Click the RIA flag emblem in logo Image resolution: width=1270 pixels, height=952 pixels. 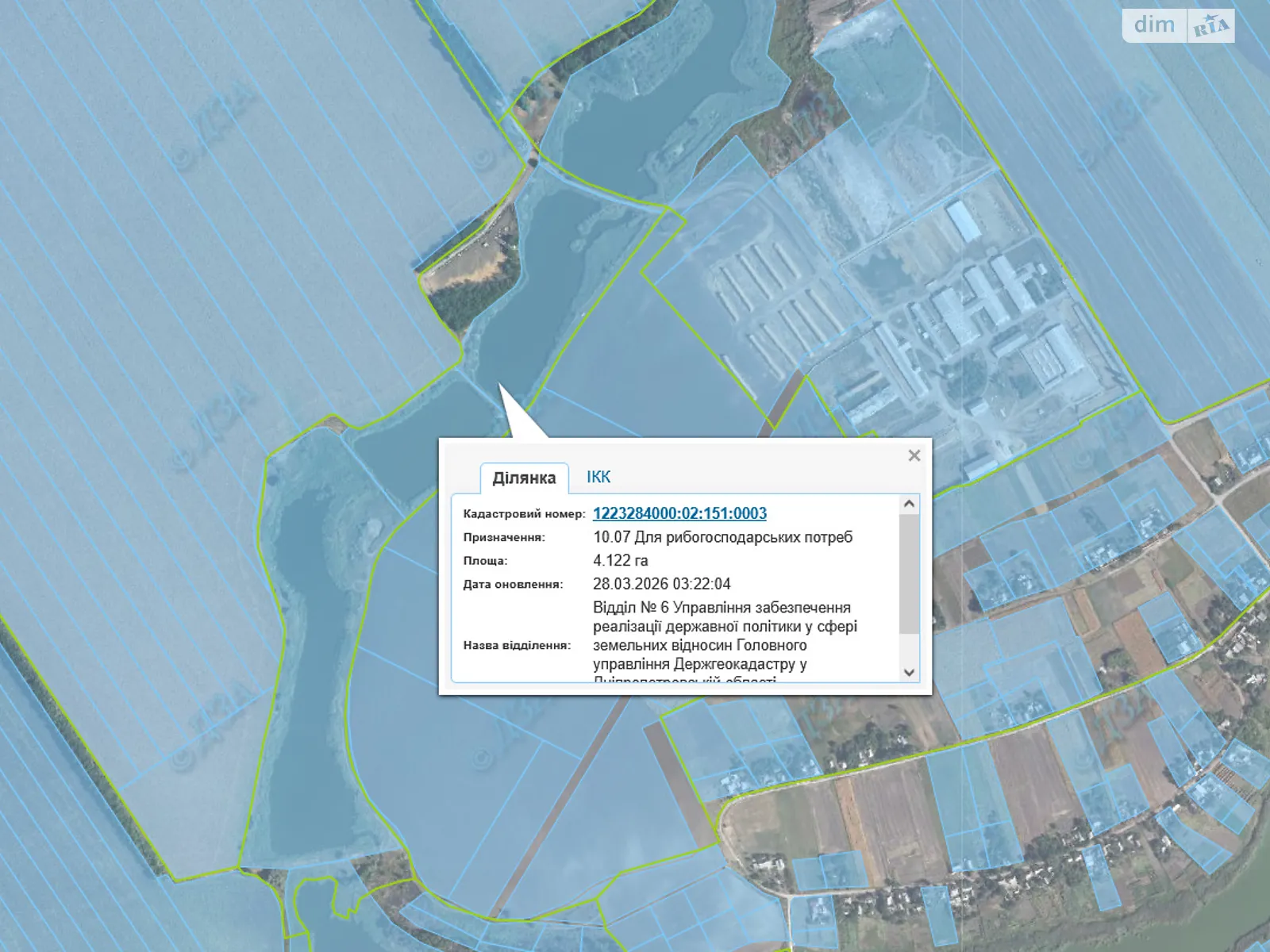coord(1211,26)
